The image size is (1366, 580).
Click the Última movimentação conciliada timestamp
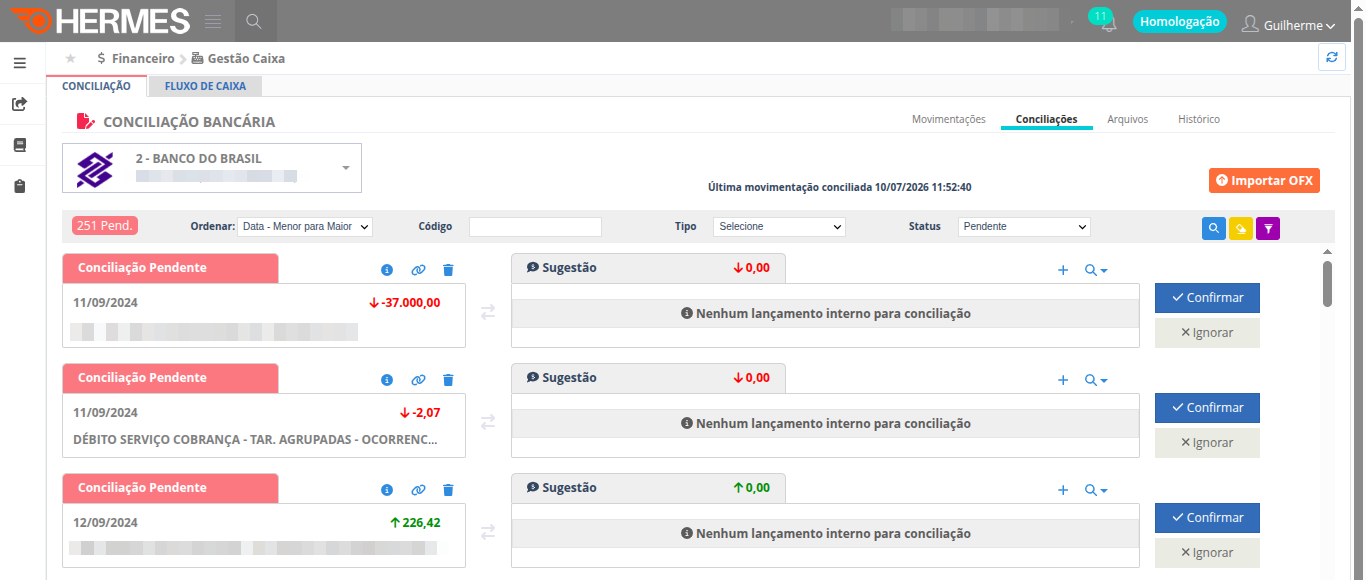click(x=840, y=187)
